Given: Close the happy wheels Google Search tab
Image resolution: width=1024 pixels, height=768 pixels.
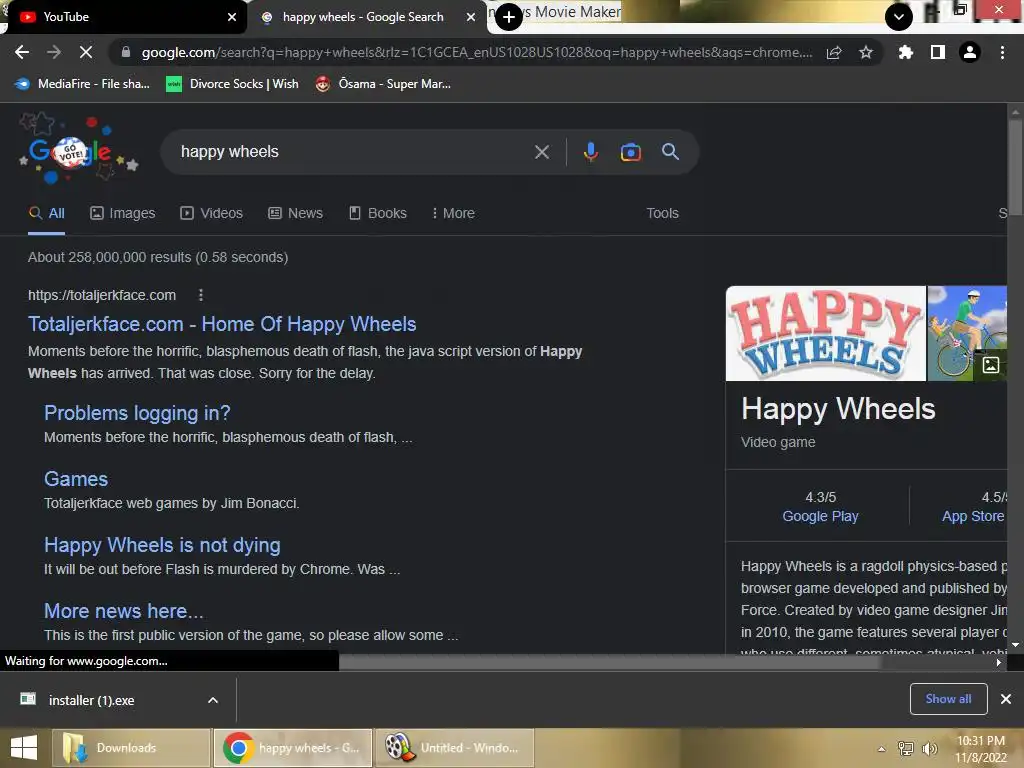Looking at the screenshot, I should tap(471, 17).
